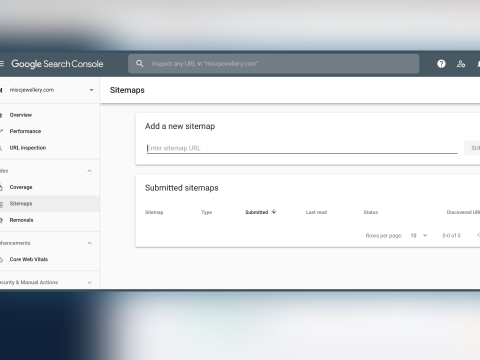Open Performance report in sidebar
The image size is (480, 360).
tap(25, 131)
